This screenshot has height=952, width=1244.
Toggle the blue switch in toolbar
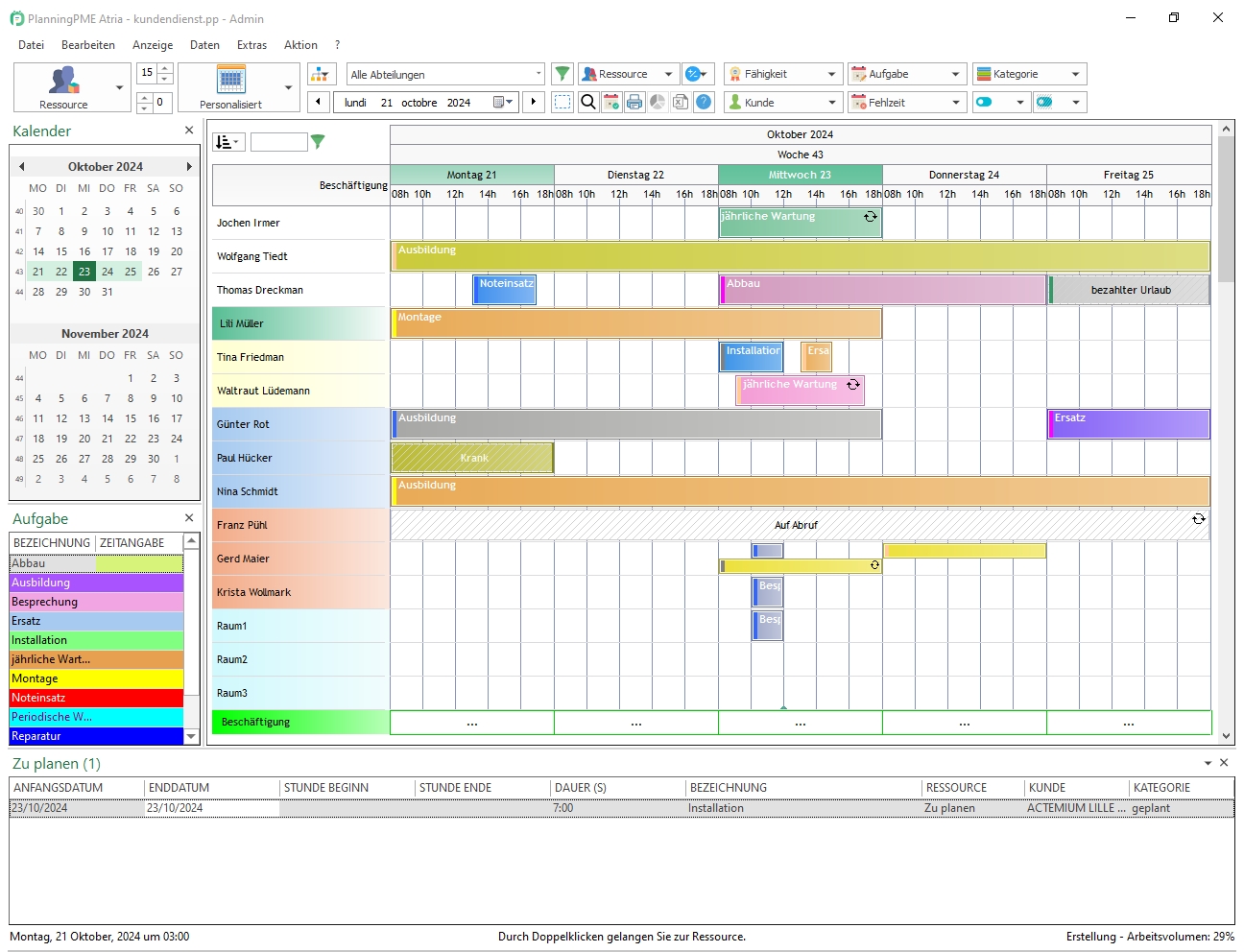(985, 102)
